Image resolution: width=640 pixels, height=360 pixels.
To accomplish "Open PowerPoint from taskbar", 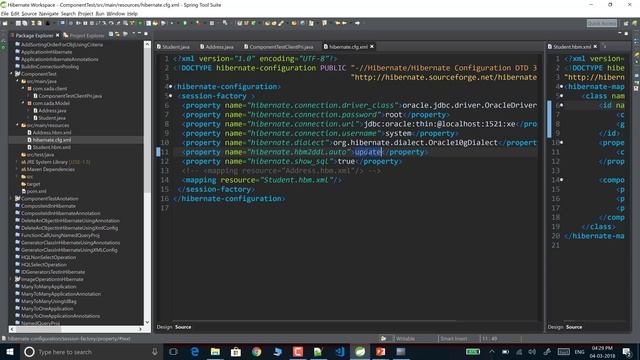I will coord(380,352).
